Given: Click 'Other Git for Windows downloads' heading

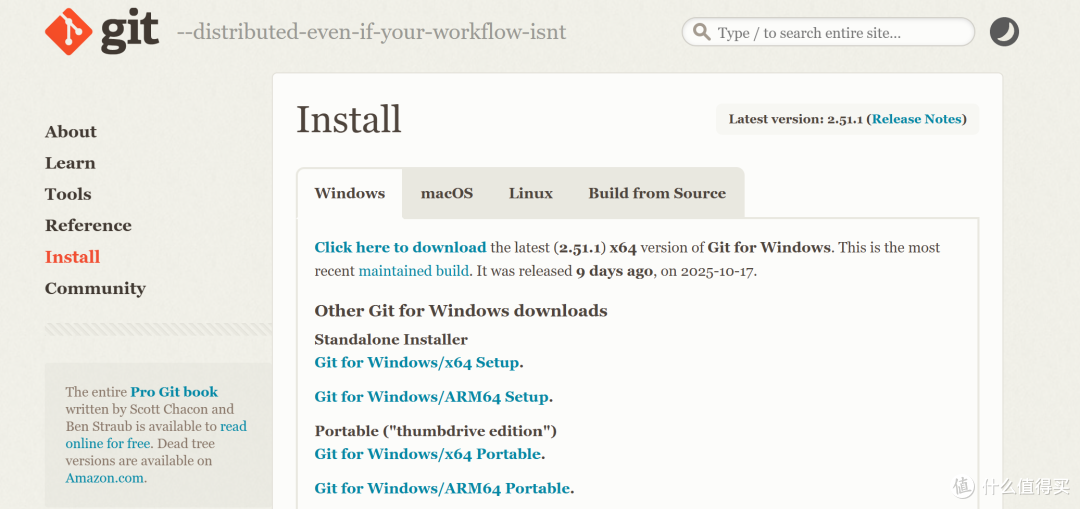Looking at the screenshot, I should click(x=461, y=311).
